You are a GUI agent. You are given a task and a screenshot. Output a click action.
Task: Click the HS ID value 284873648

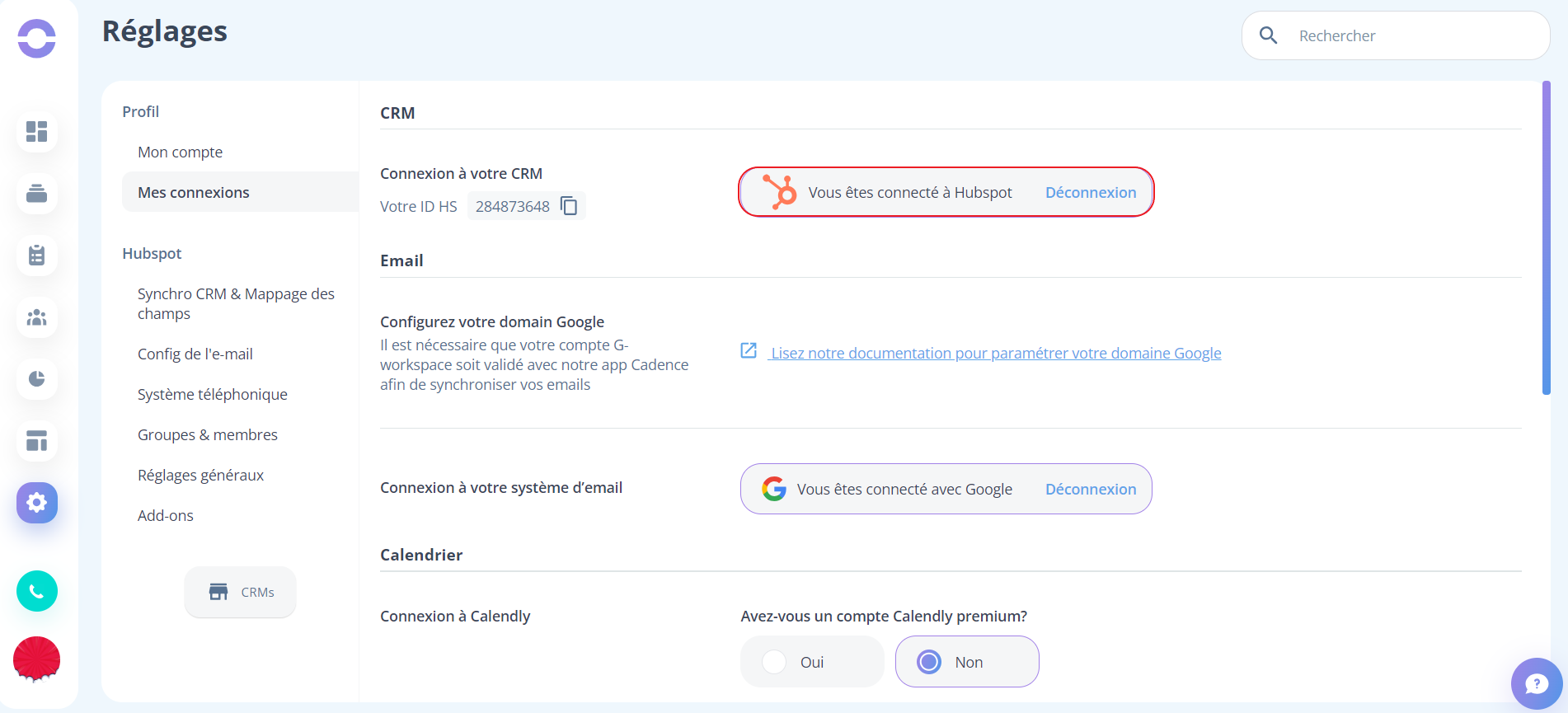(512, 206)
